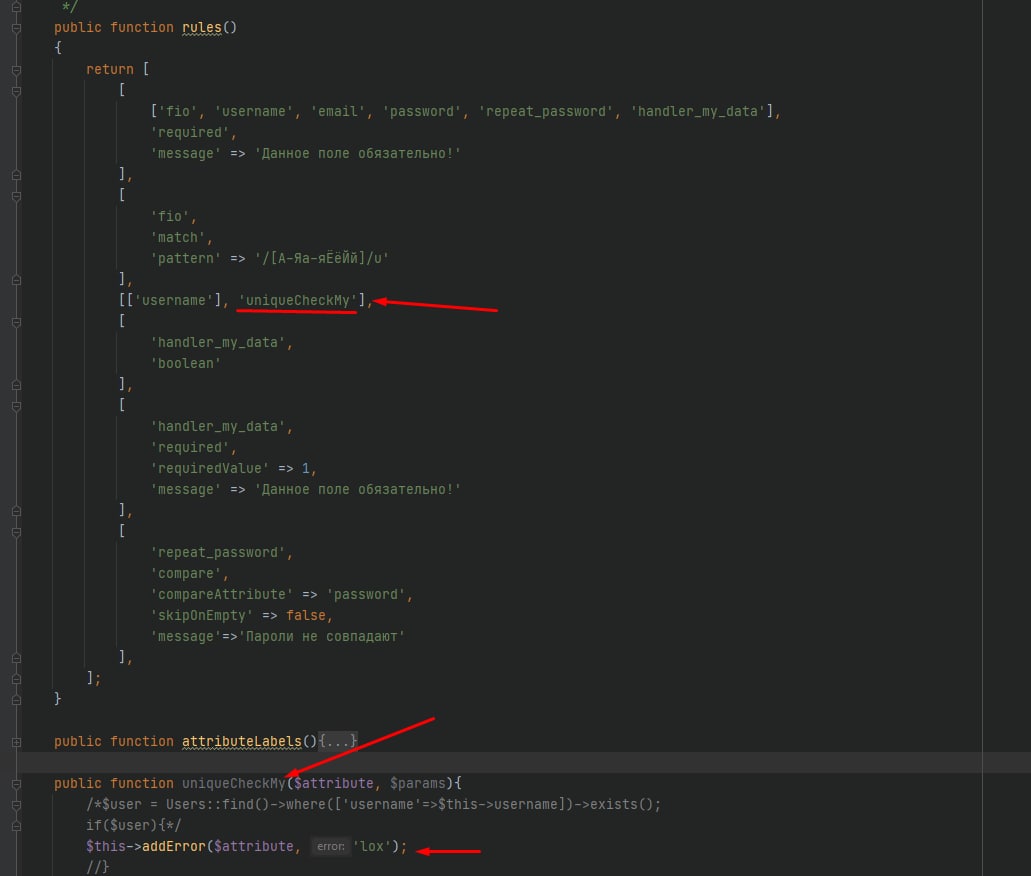1031x876 pixels.
Task: Click the 'match' validator string
Action: pyautogui.click(x=178, y=237)
